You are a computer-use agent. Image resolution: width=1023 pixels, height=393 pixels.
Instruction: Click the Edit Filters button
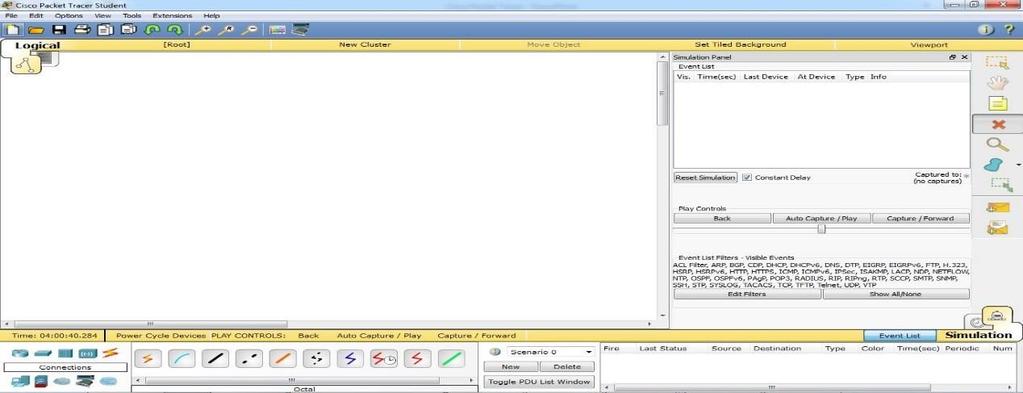tap(747, 294)
